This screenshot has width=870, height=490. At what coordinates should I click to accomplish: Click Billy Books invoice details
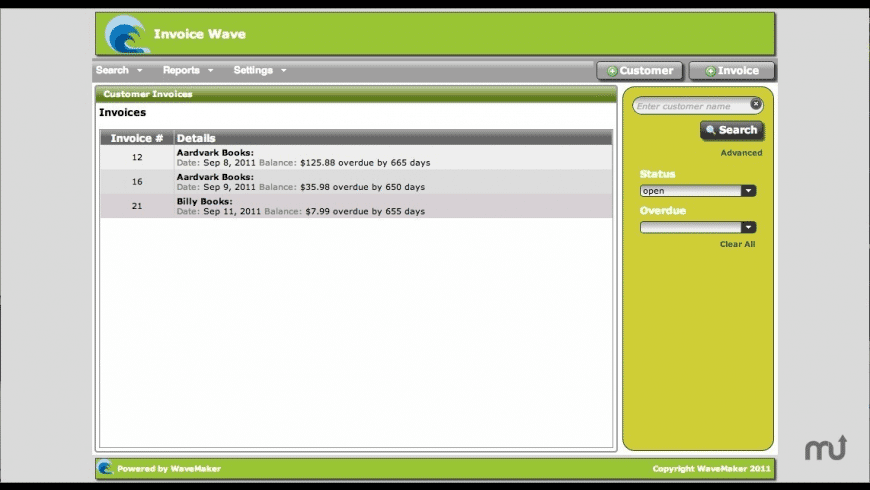[301, 206]
